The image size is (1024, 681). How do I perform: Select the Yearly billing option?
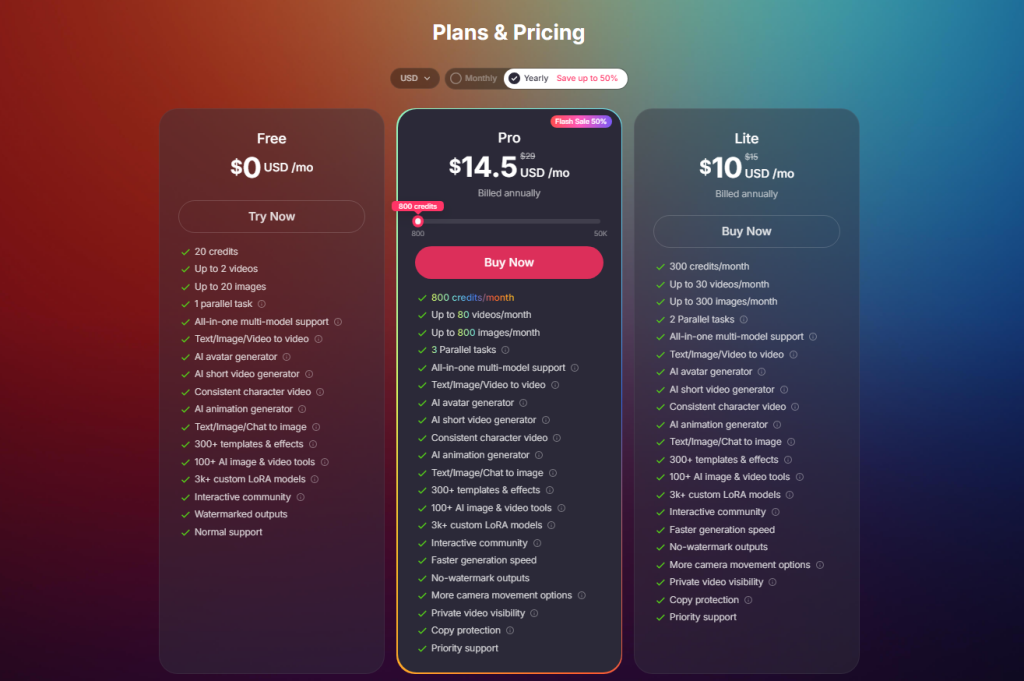tap(530, 78)
